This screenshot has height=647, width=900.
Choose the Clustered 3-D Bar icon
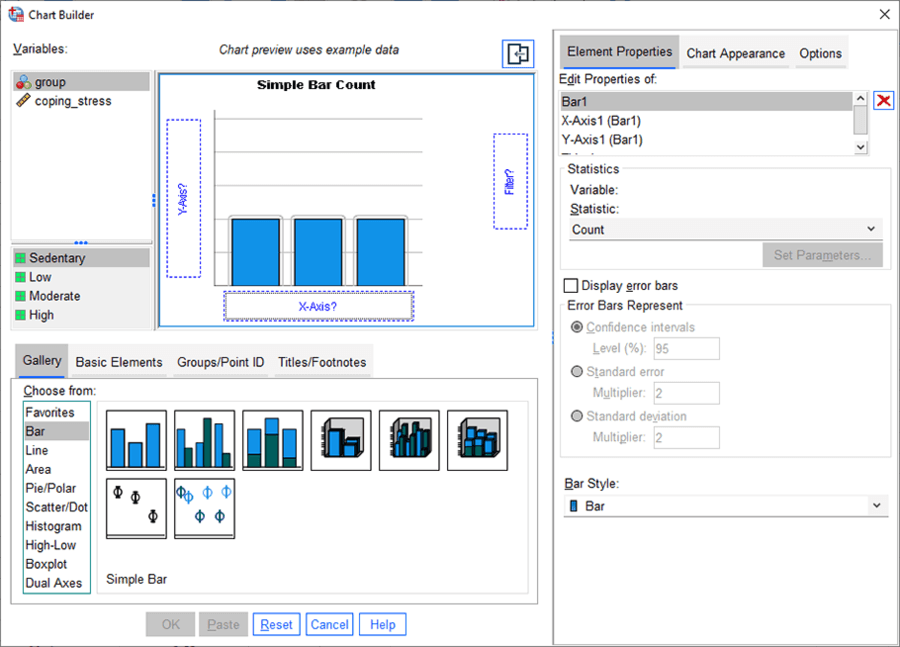[x=409, y=440]
